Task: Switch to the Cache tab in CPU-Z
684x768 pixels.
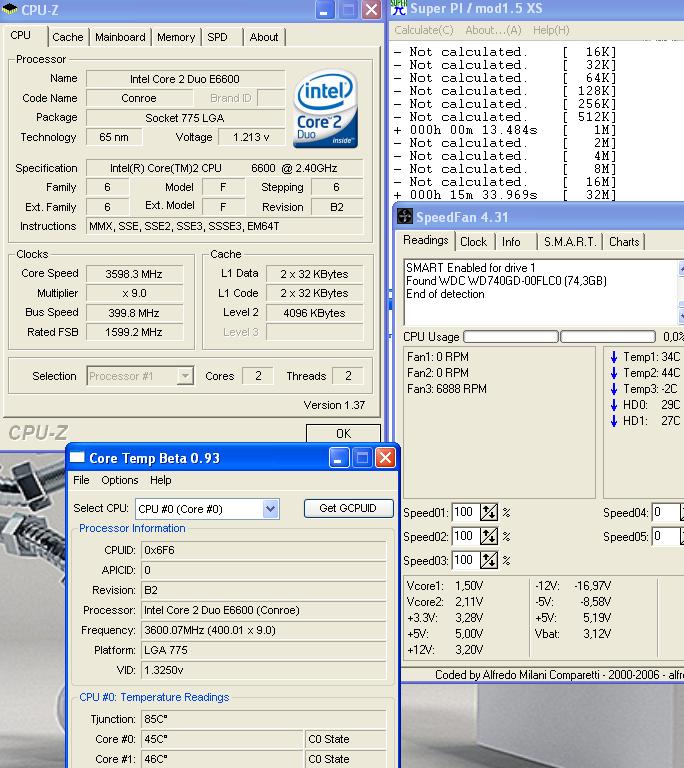Action: click(x=68, y=37)
